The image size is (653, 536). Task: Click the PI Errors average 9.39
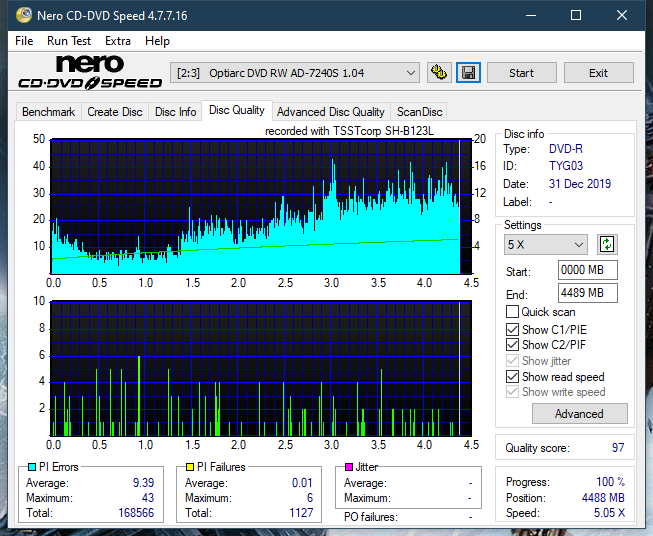(x=143, y=483)
